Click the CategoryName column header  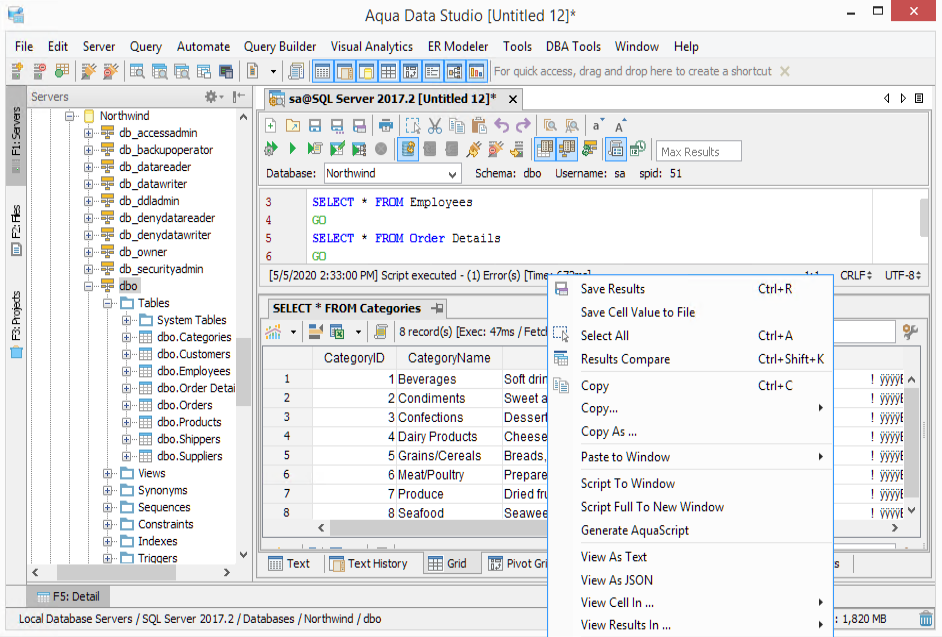pyautogui.click(x=449, y=358)
